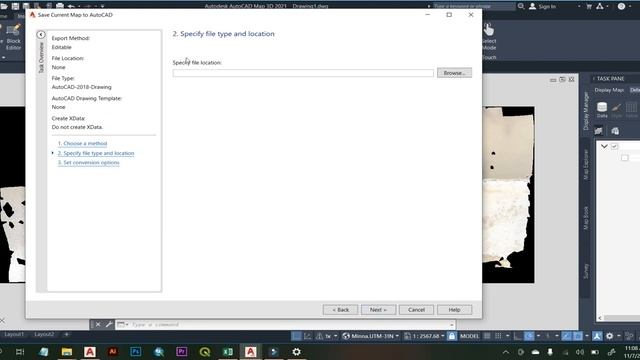Open Windows Settings gear on taskbar
The width and height of the screenshot is (640, 360).
pos(297,352)
